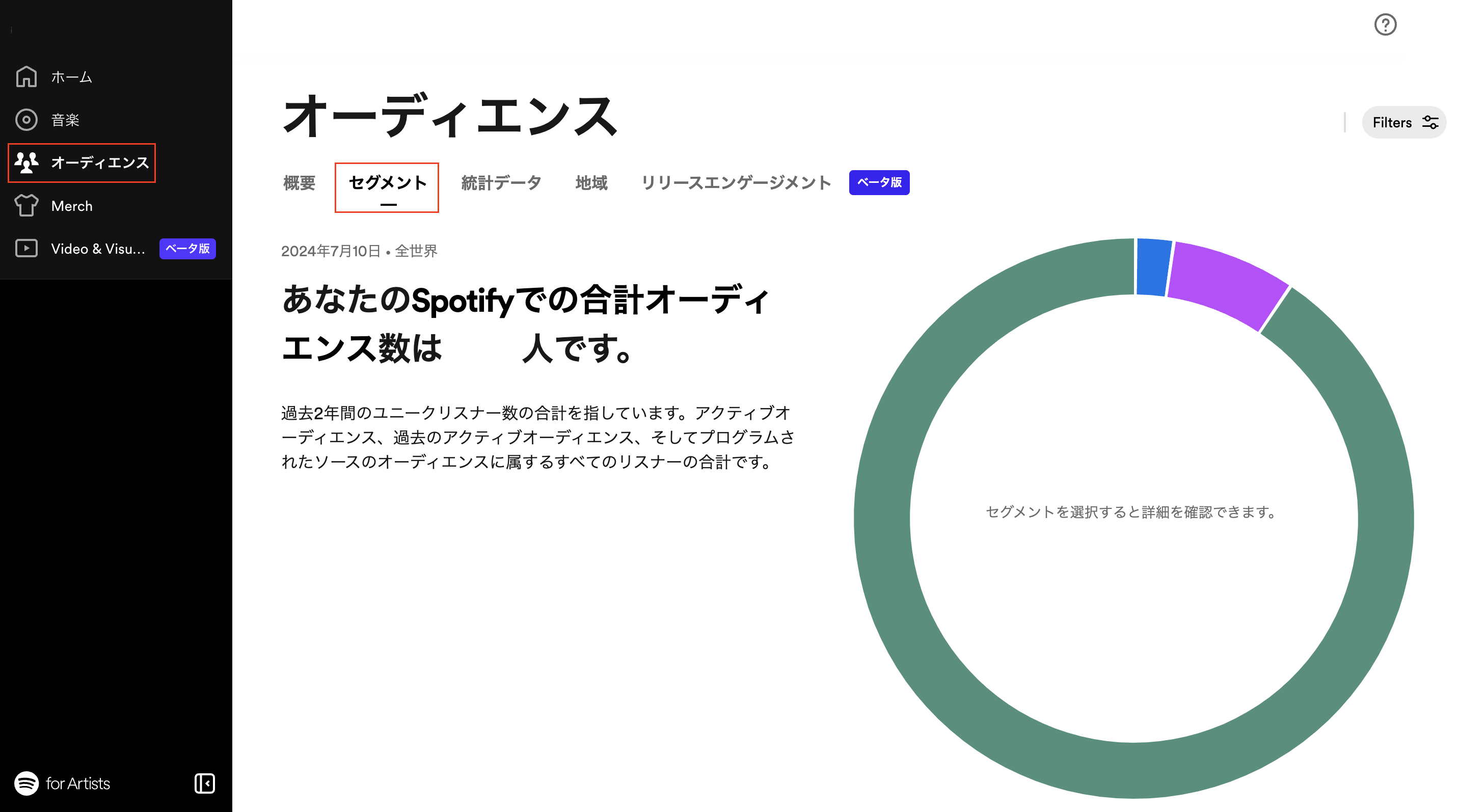Click the Music disc icon
Screen dimensions: 1459x812
[26, 120]
